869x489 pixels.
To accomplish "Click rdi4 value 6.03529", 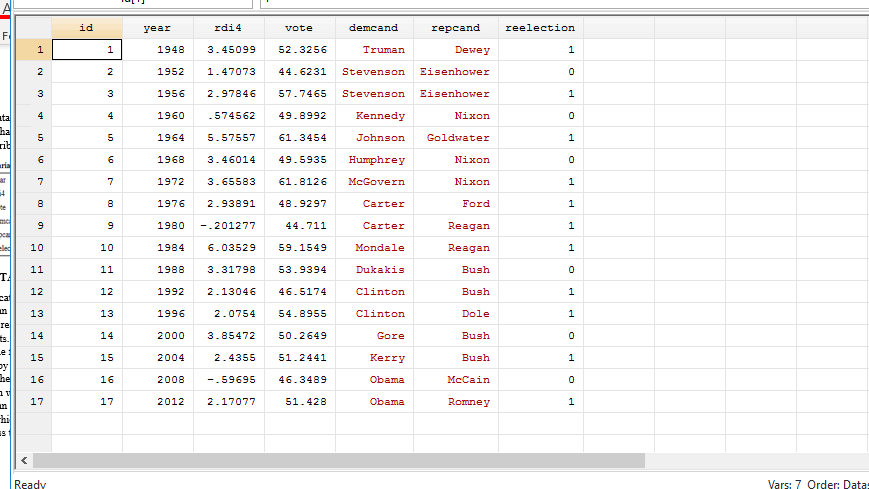I will [x=229, y=248].
